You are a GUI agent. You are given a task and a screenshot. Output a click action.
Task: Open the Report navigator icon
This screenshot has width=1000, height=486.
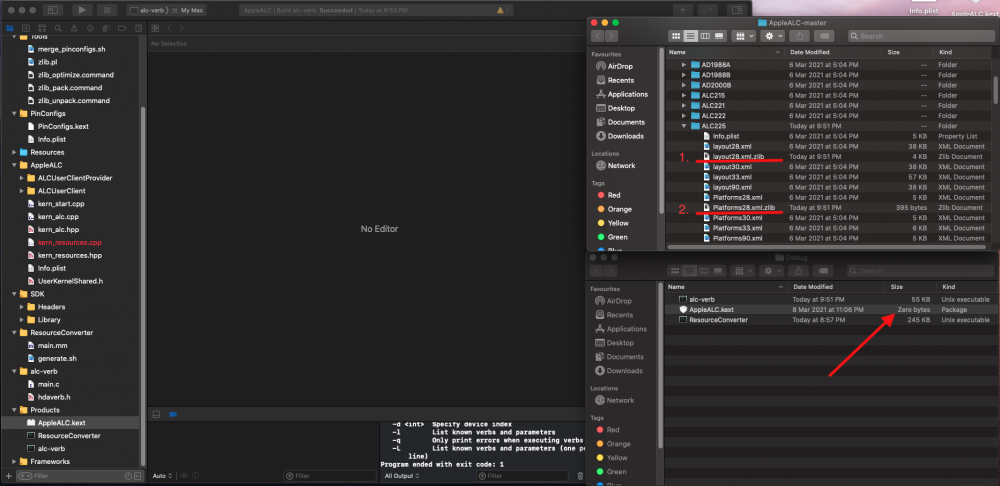coord(138,28)
